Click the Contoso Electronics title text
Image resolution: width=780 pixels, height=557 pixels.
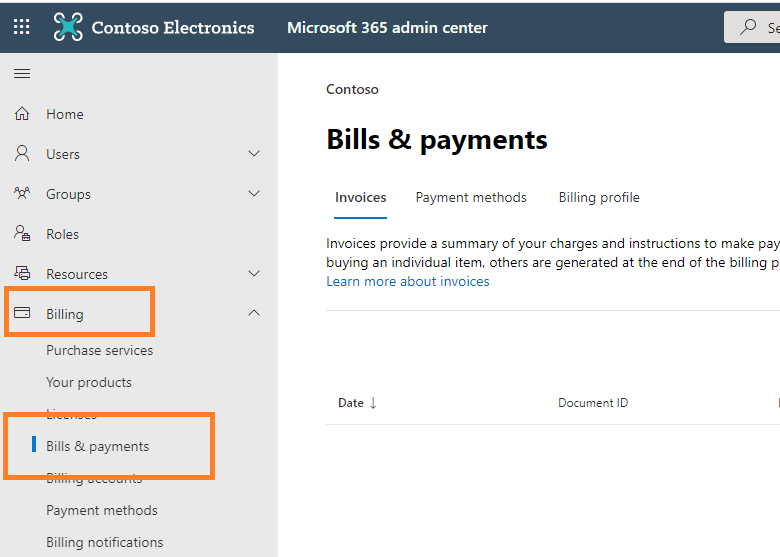tap(173, 28)
